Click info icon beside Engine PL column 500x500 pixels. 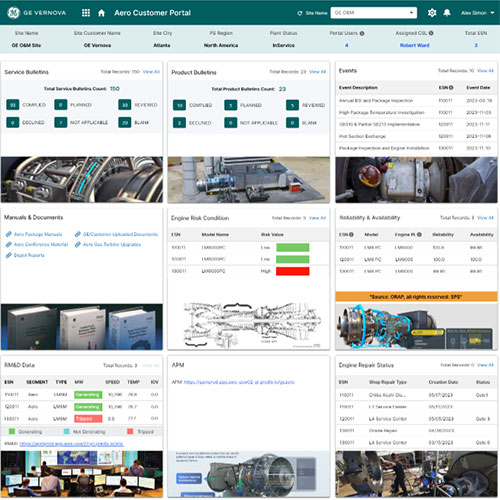coord(419,234)
